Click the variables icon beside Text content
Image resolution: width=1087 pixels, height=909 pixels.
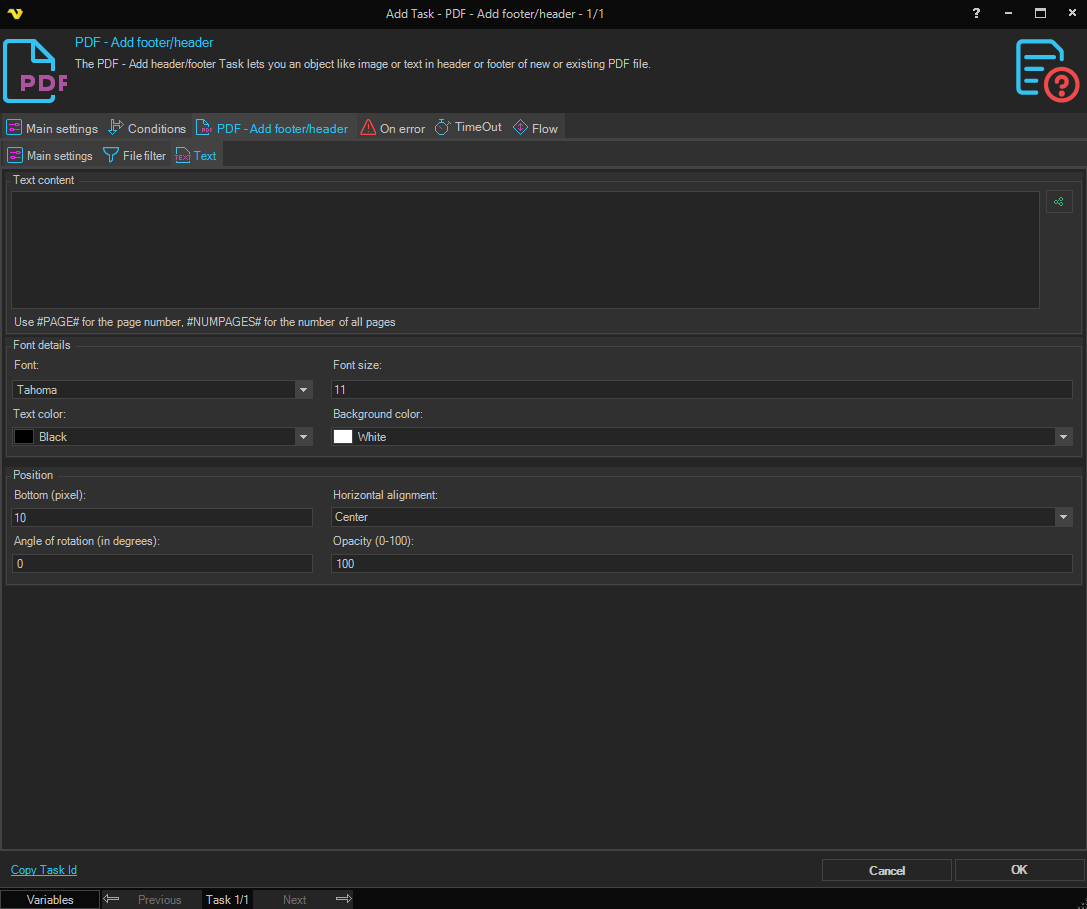[x=1059, y=202]
